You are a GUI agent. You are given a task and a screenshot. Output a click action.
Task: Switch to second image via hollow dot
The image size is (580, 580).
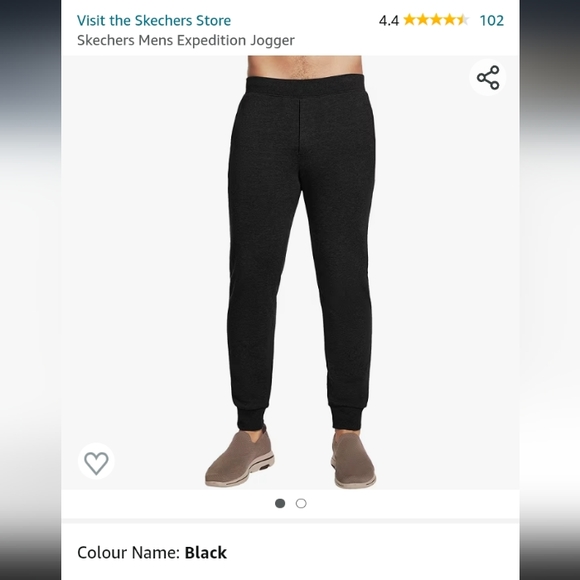tap(301, 503)
